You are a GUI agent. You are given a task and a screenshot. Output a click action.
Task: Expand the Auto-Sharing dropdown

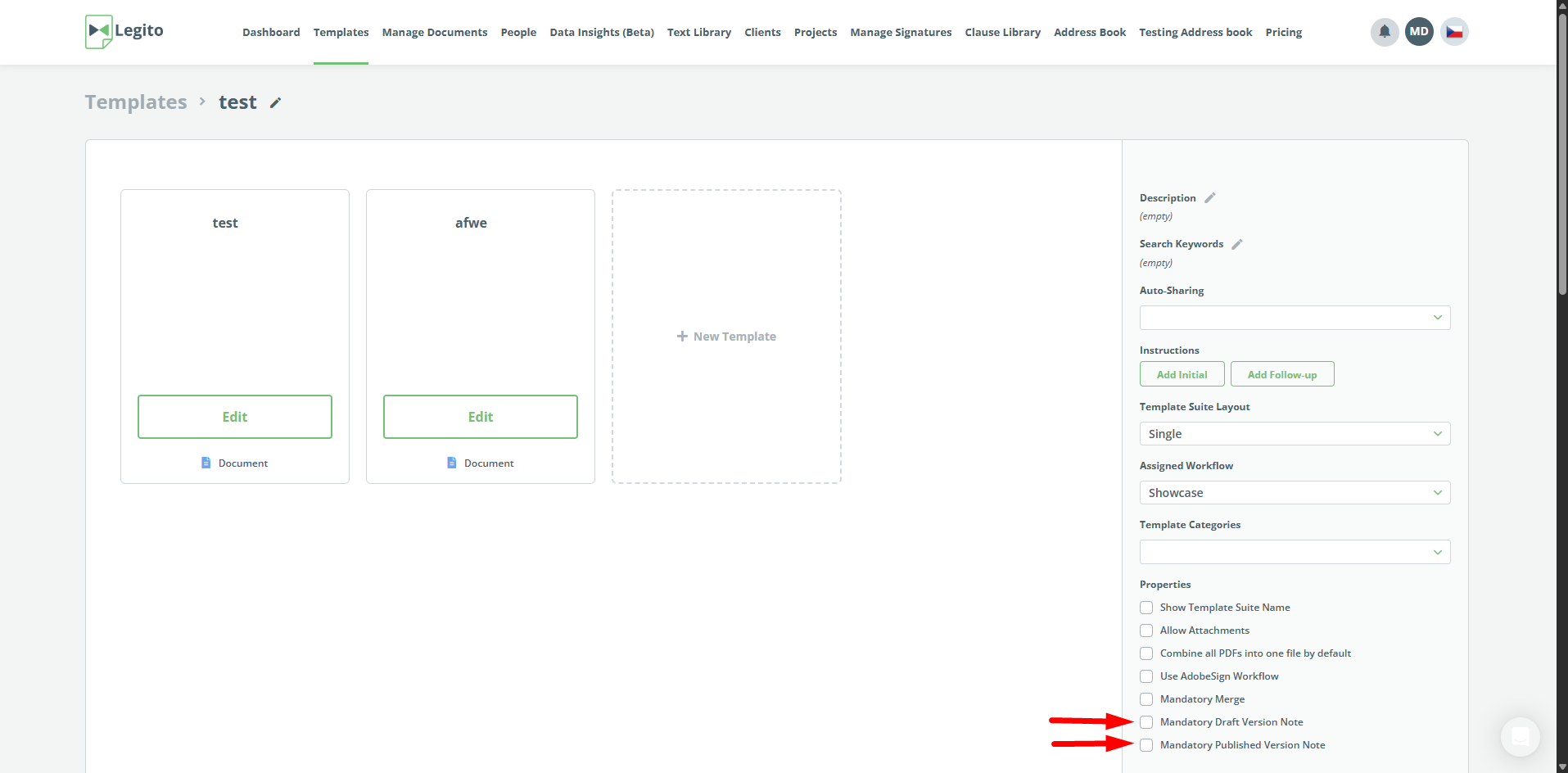click(1295, 318)
